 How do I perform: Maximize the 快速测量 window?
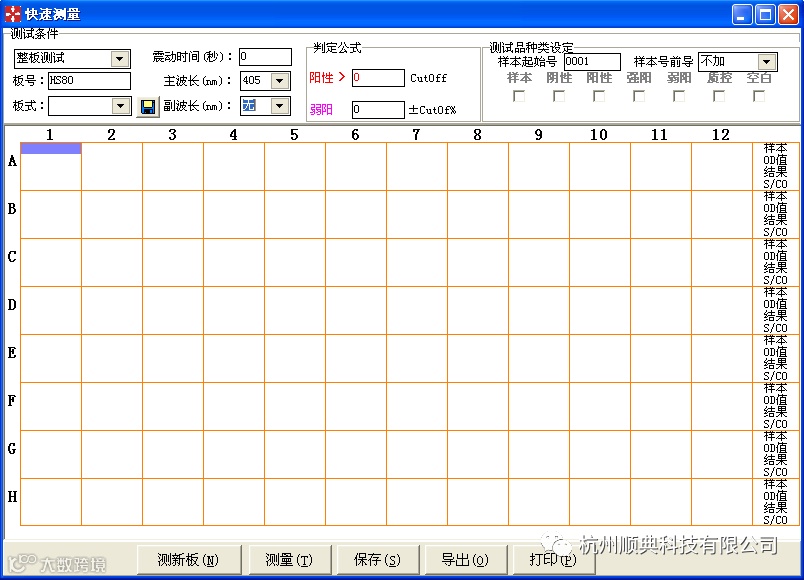765,14
